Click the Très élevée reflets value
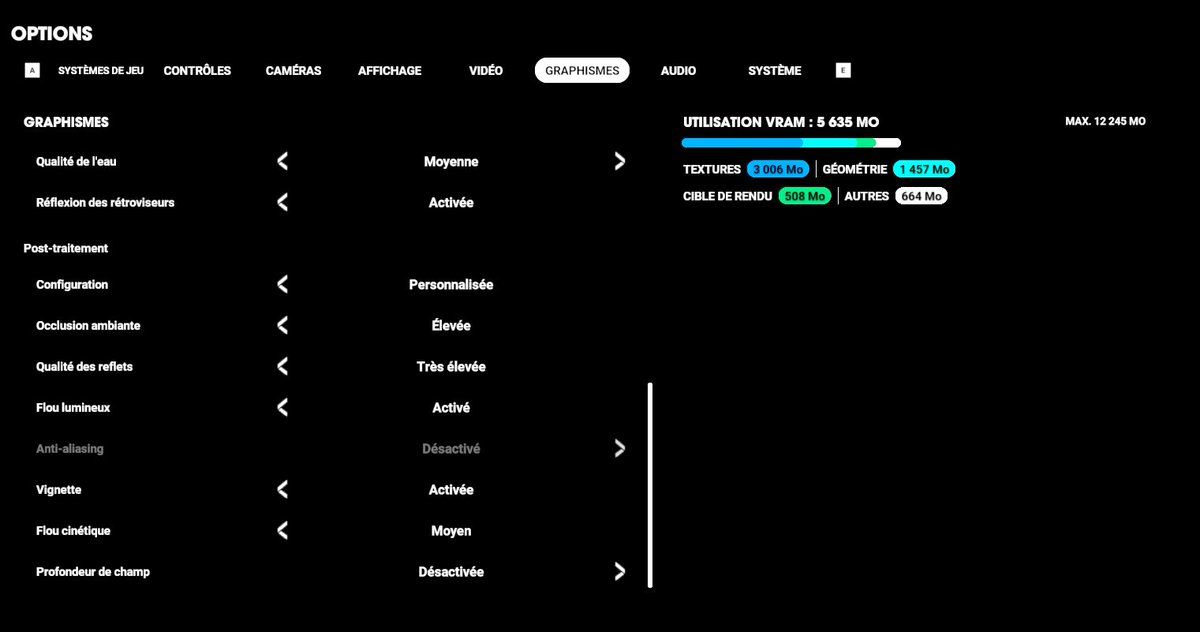Image resolution: width=1200 pixels, height=632 pixels. (x=451, y=367)
